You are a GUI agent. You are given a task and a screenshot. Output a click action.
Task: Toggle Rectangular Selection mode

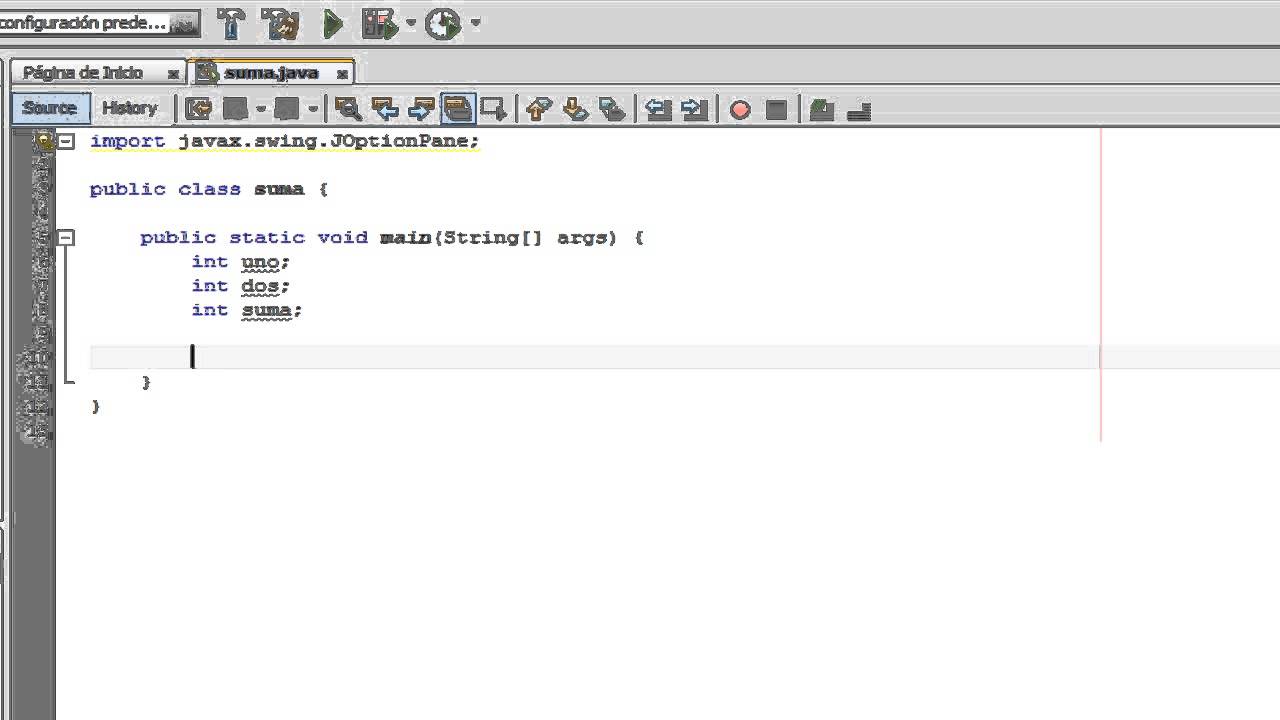click(494, 109)
